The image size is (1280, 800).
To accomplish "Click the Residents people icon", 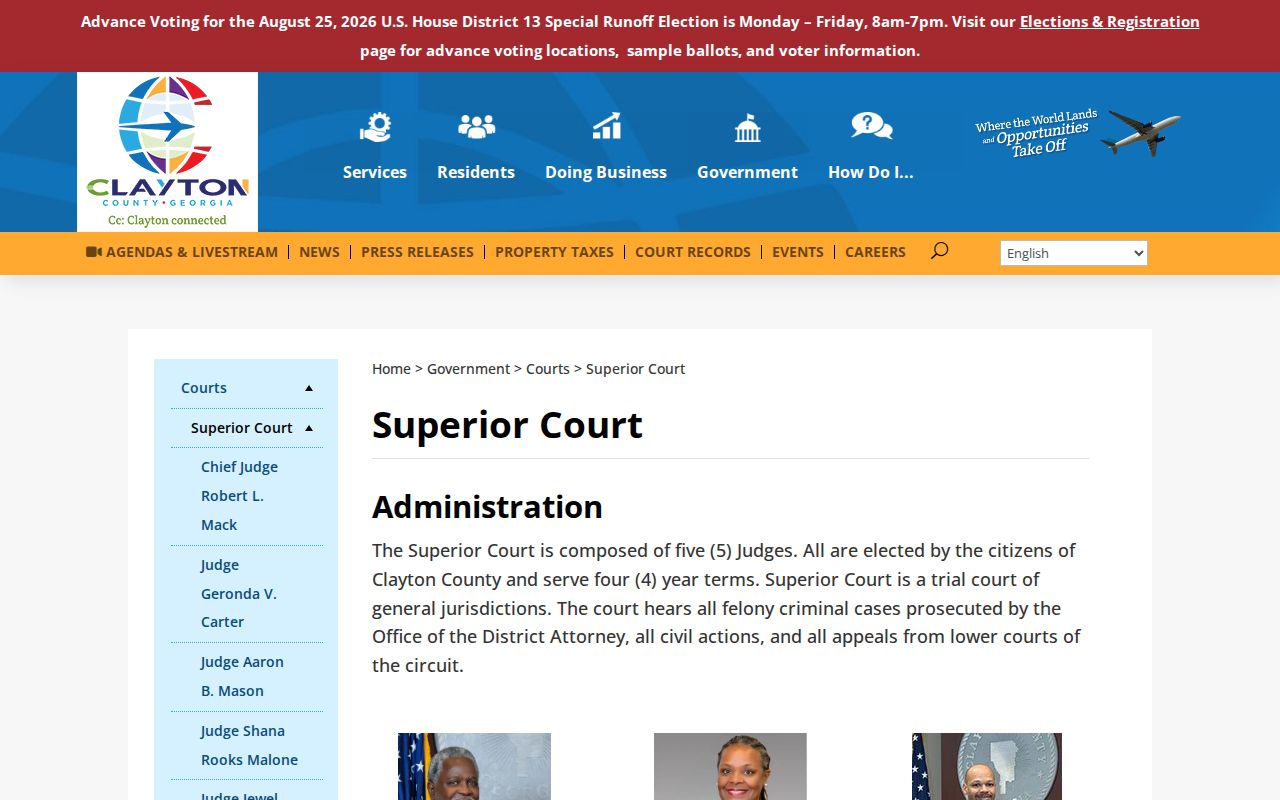I will point(476,126).
